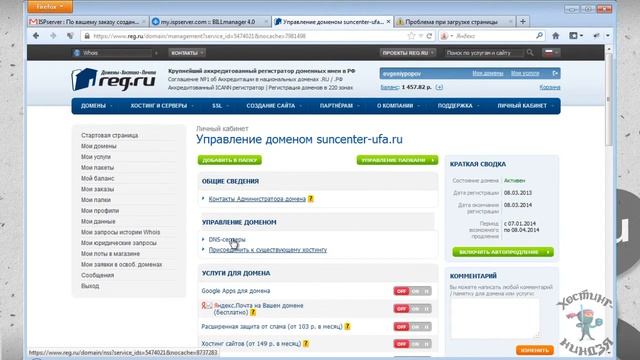The image size is (640, 360).
Task: Toggle Яндекс.Почта на Вашем домене switch
Action: click(x=412, y=309)
